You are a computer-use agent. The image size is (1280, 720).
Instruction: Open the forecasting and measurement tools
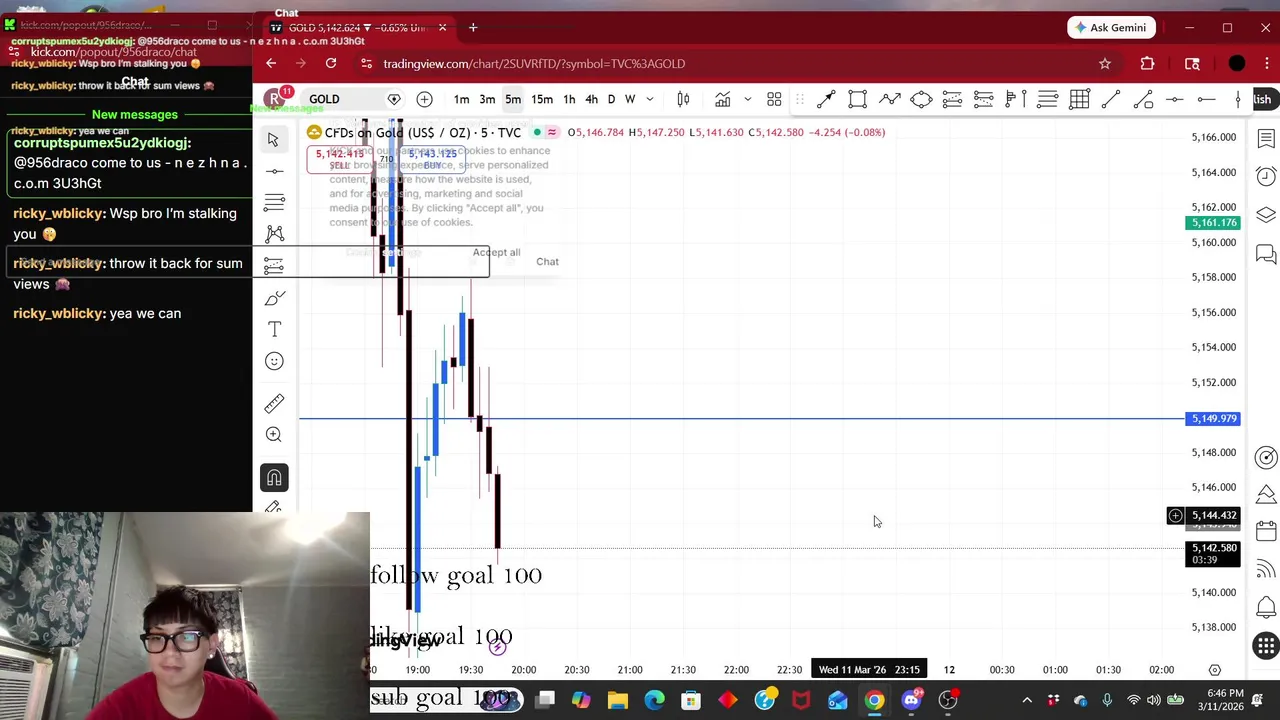tap(274, 266)
